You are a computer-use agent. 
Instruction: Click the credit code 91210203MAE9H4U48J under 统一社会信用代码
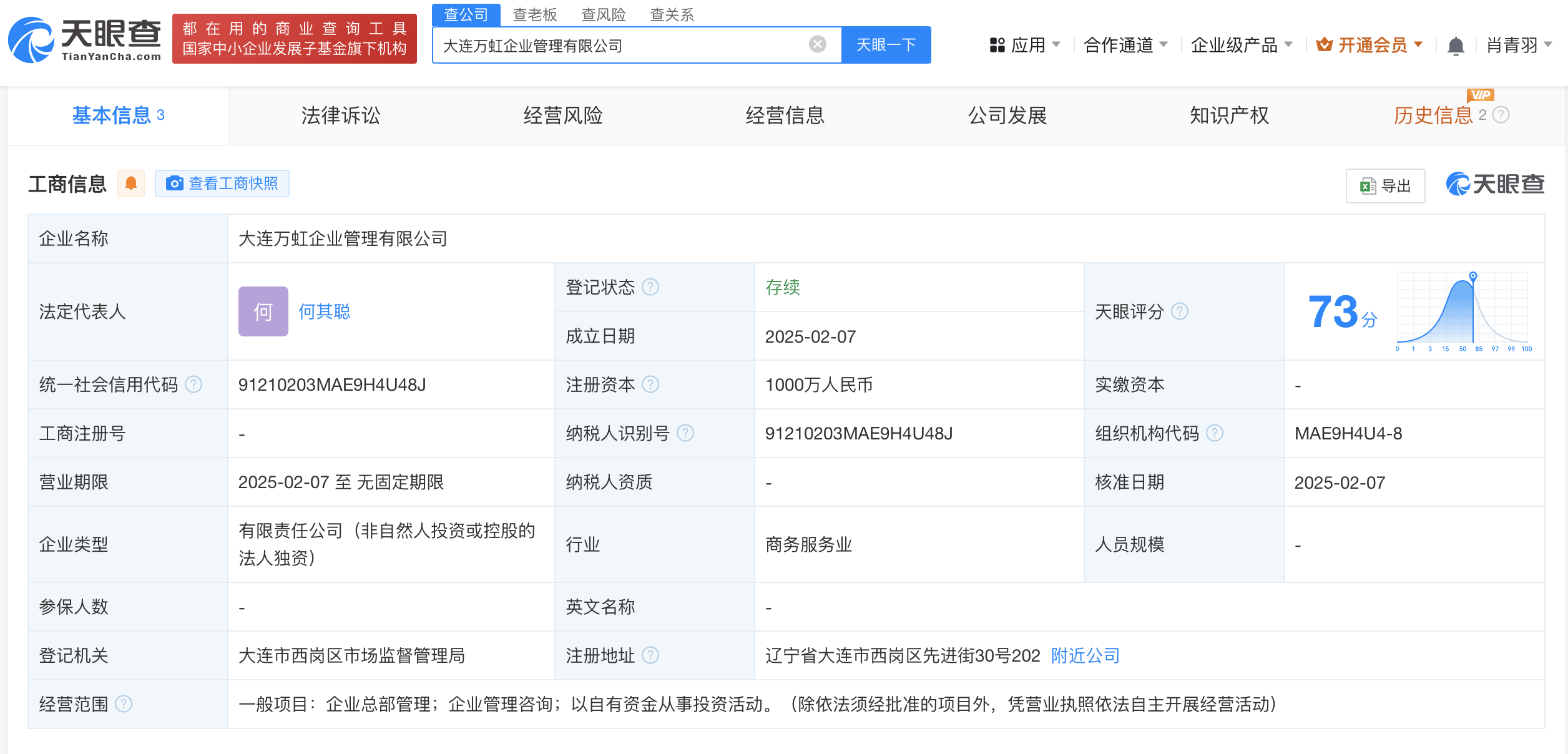click(332, 384)
